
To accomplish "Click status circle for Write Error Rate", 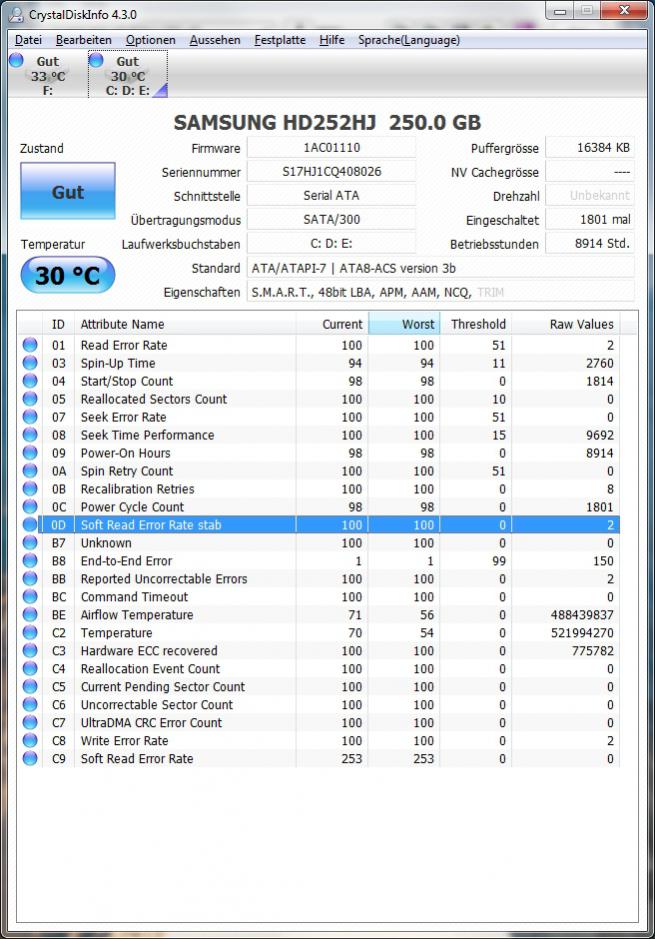I will (x=30, y=740).
